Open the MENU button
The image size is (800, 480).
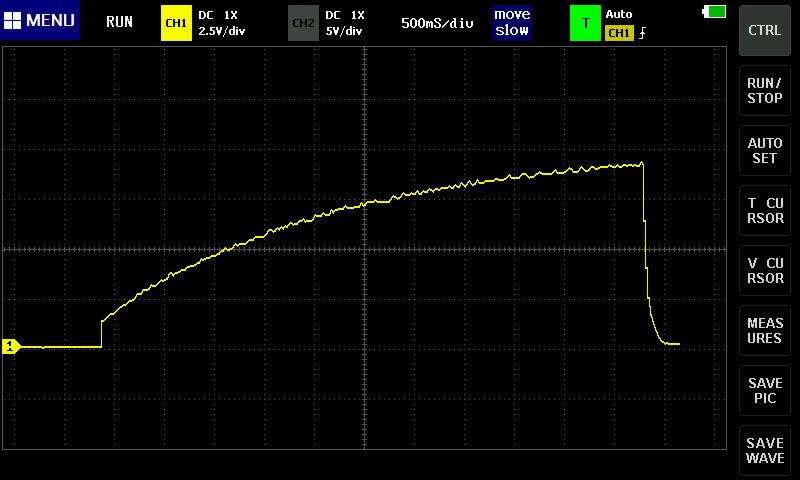click(40, 21)
